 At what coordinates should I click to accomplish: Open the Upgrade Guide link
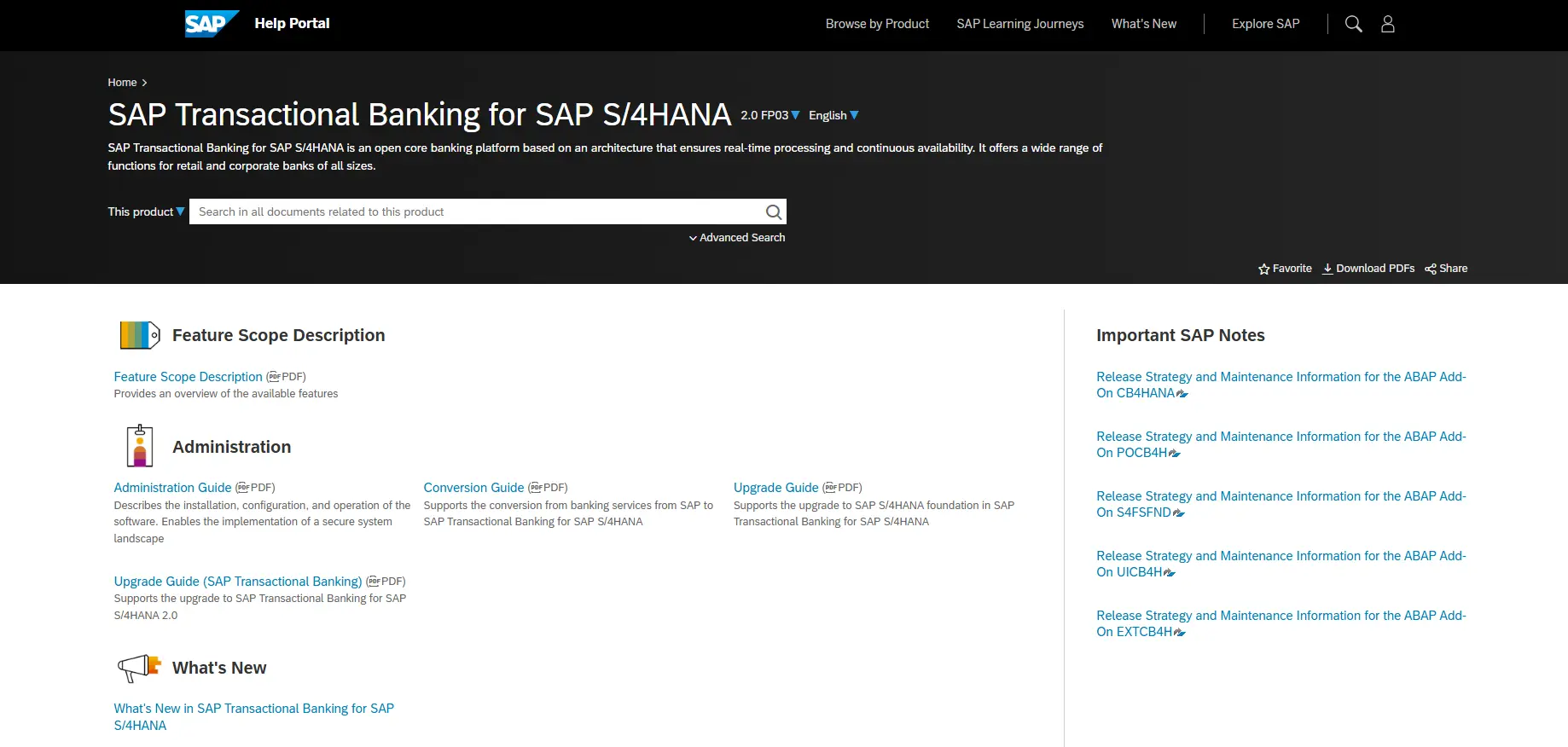[775, 488]
